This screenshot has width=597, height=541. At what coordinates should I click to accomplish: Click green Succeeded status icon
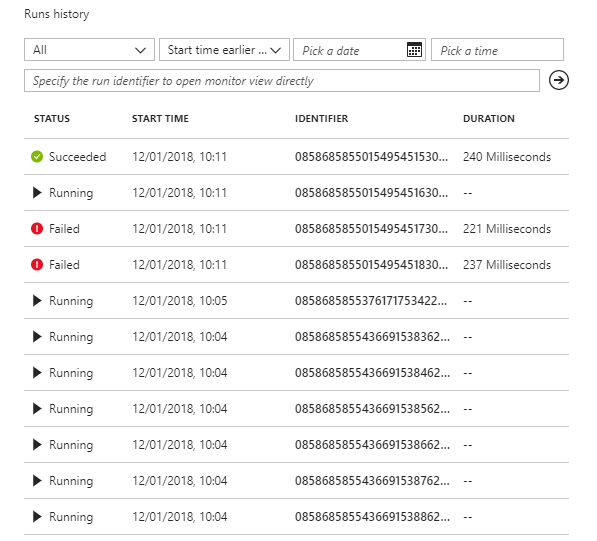point(37,156)
